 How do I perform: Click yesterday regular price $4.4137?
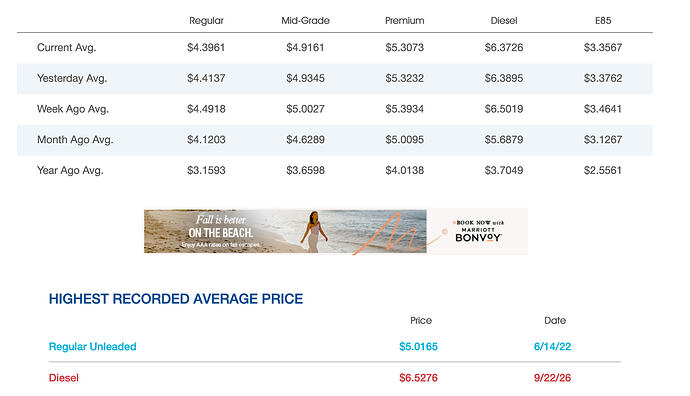click(206, 78)
